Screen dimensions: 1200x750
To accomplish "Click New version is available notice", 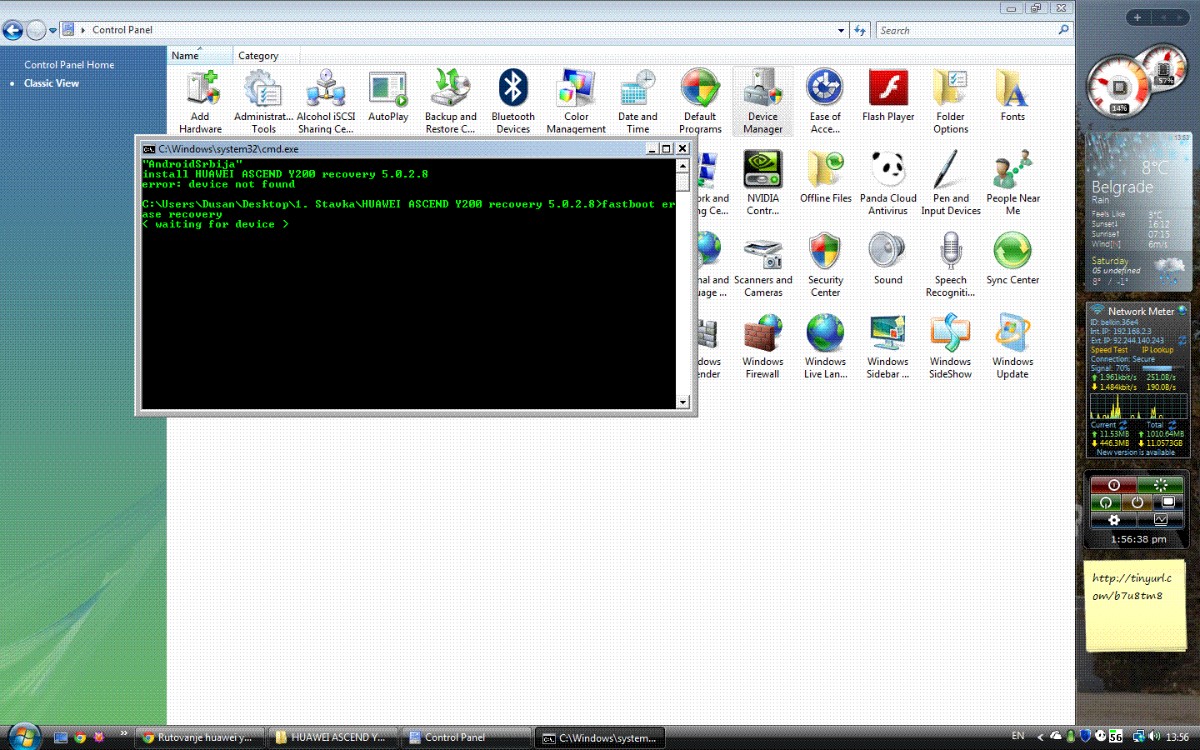I will click(1136, 453).
